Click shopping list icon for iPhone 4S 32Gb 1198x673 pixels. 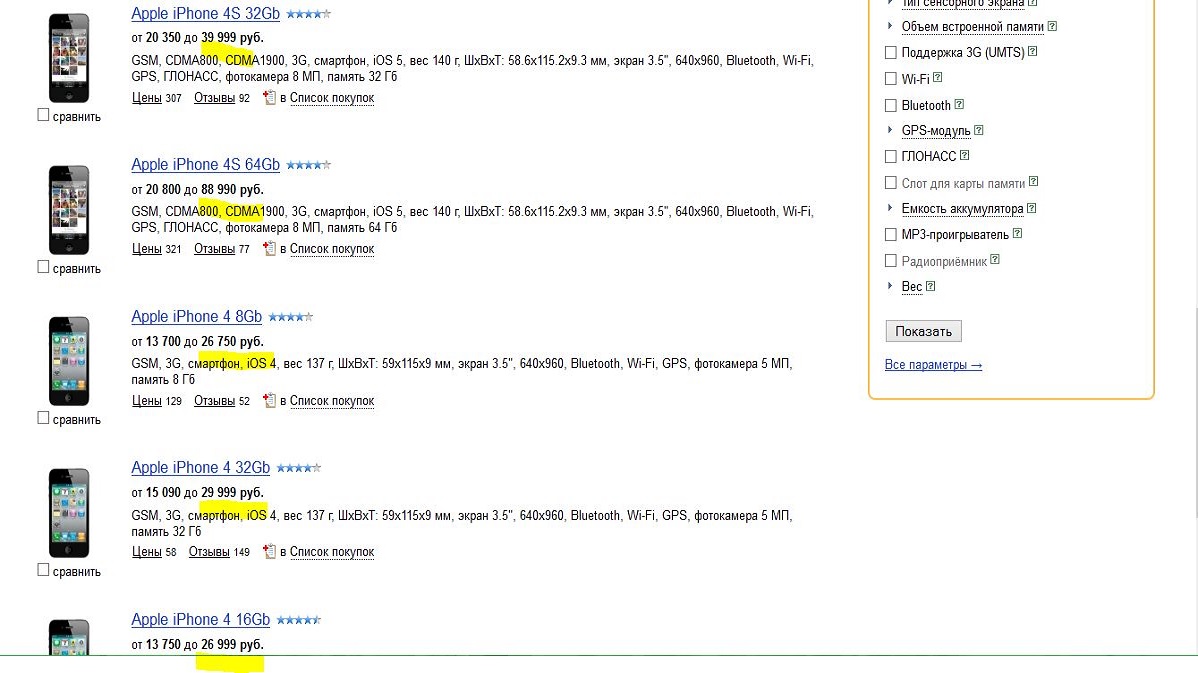click(x=268, y=98)
